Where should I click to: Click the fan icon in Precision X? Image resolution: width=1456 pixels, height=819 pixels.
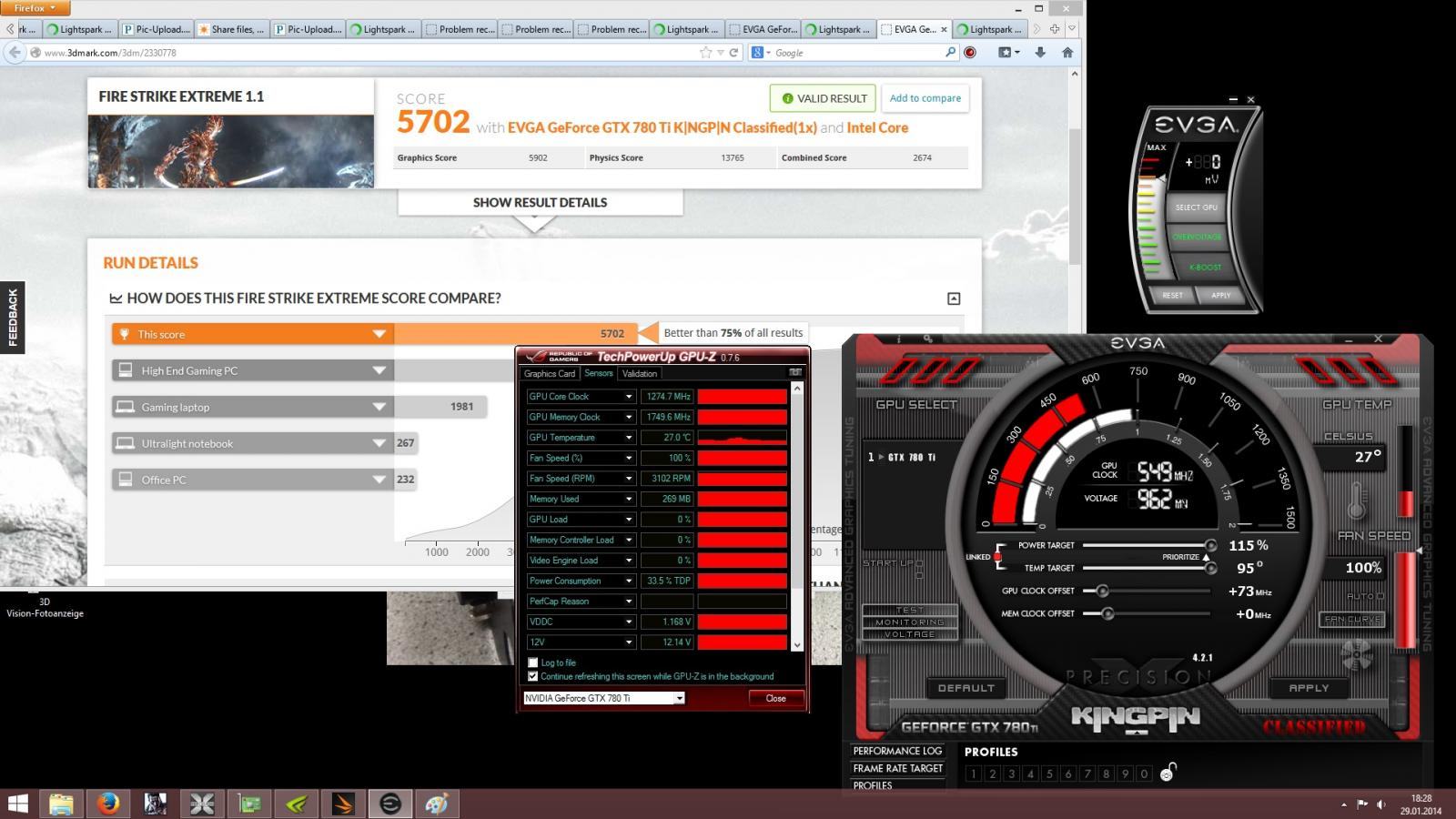pos(1355,653)
